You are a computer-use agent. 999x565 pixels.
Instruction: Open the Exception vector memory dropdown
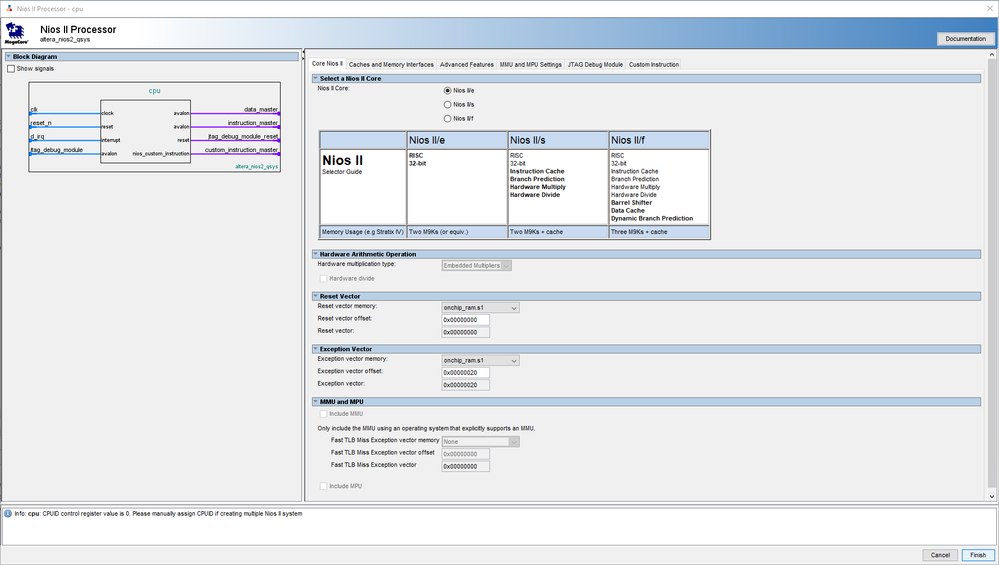click(480, 359)
